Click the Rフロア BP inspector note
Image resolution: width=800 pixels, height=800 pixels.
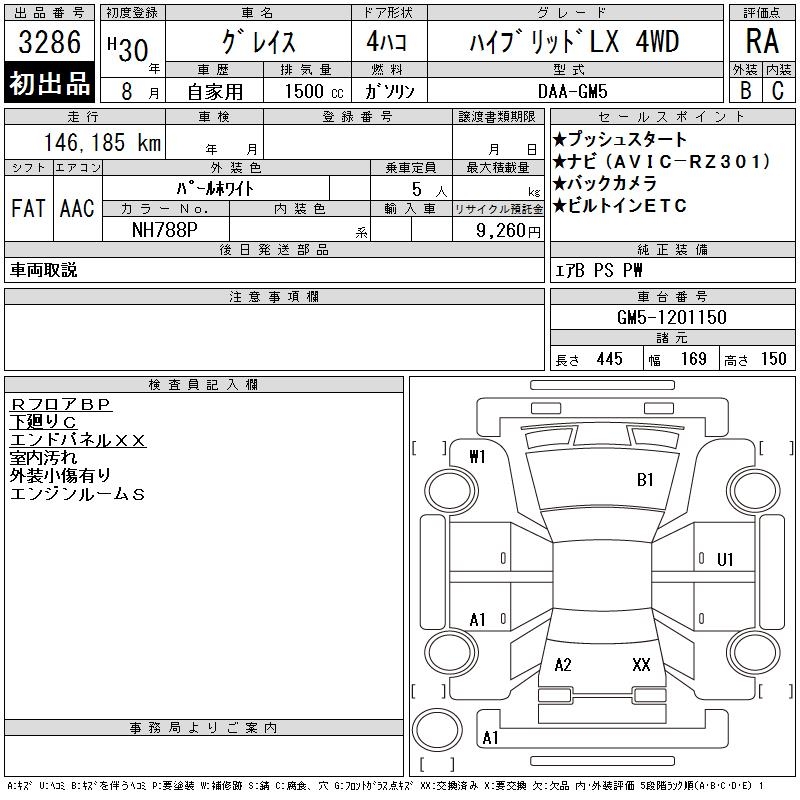pyautogui.click(x=61, y=405)
